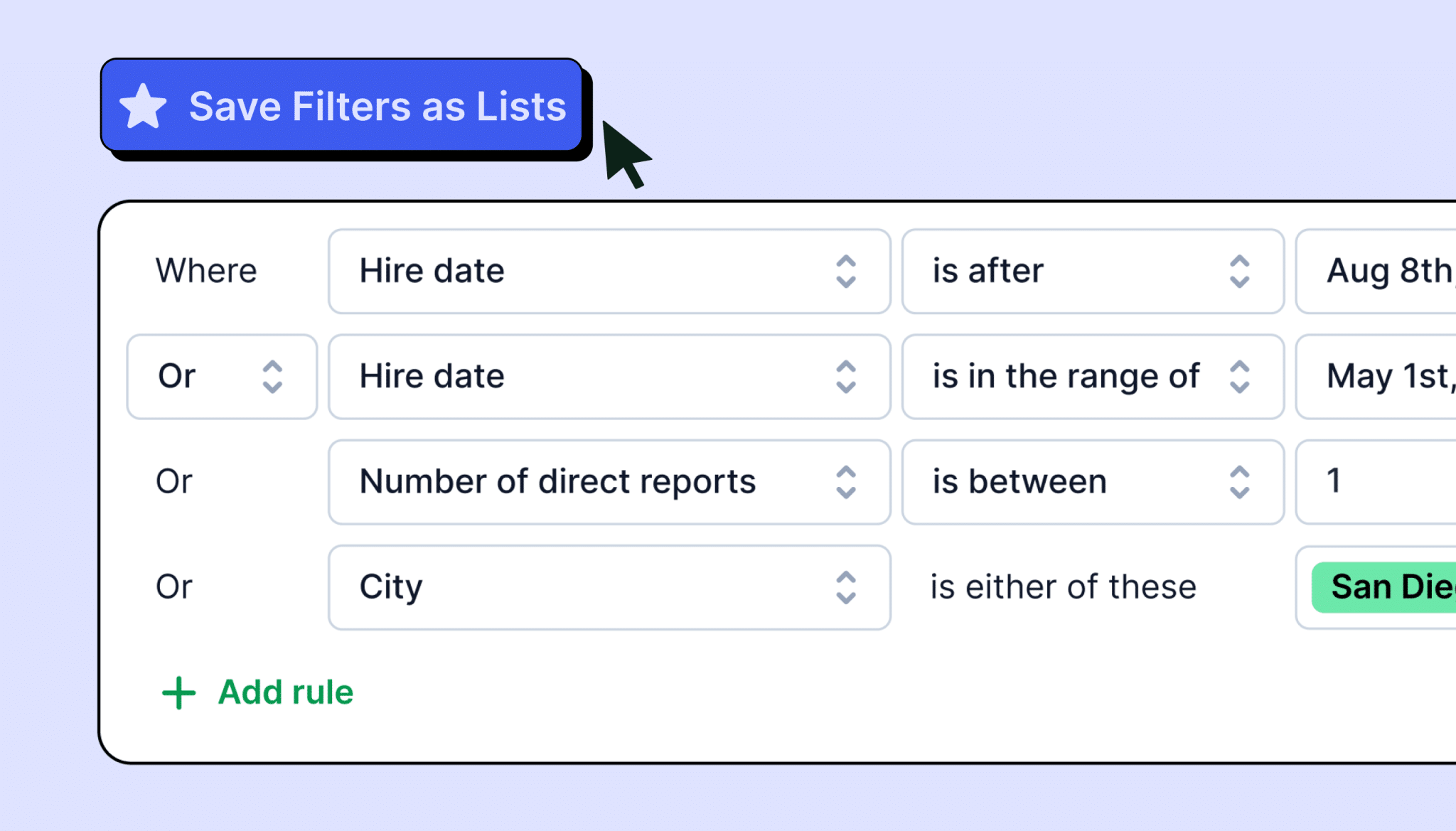The height and width of the screenshot is (831, 1456).
Task: Click chevron arrows on 'is after' selector
Action: point(1239,272)
